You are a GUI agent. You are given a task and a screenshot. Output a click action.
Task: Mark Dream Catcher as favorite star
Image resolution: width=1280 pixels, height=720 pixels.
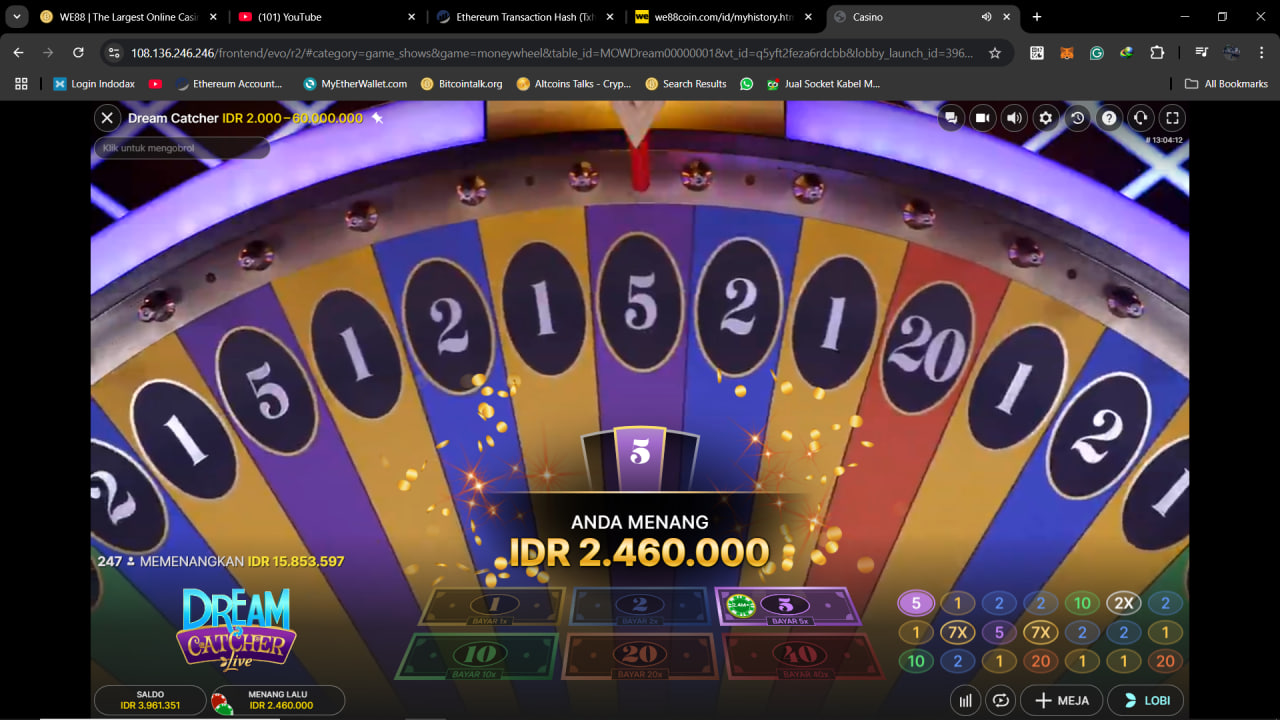[x=377, y=118]
